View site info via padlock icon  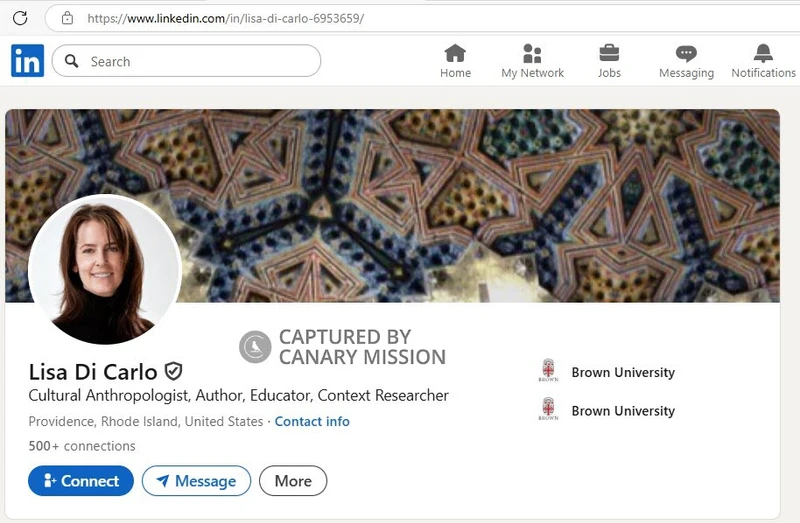[67, 18]
